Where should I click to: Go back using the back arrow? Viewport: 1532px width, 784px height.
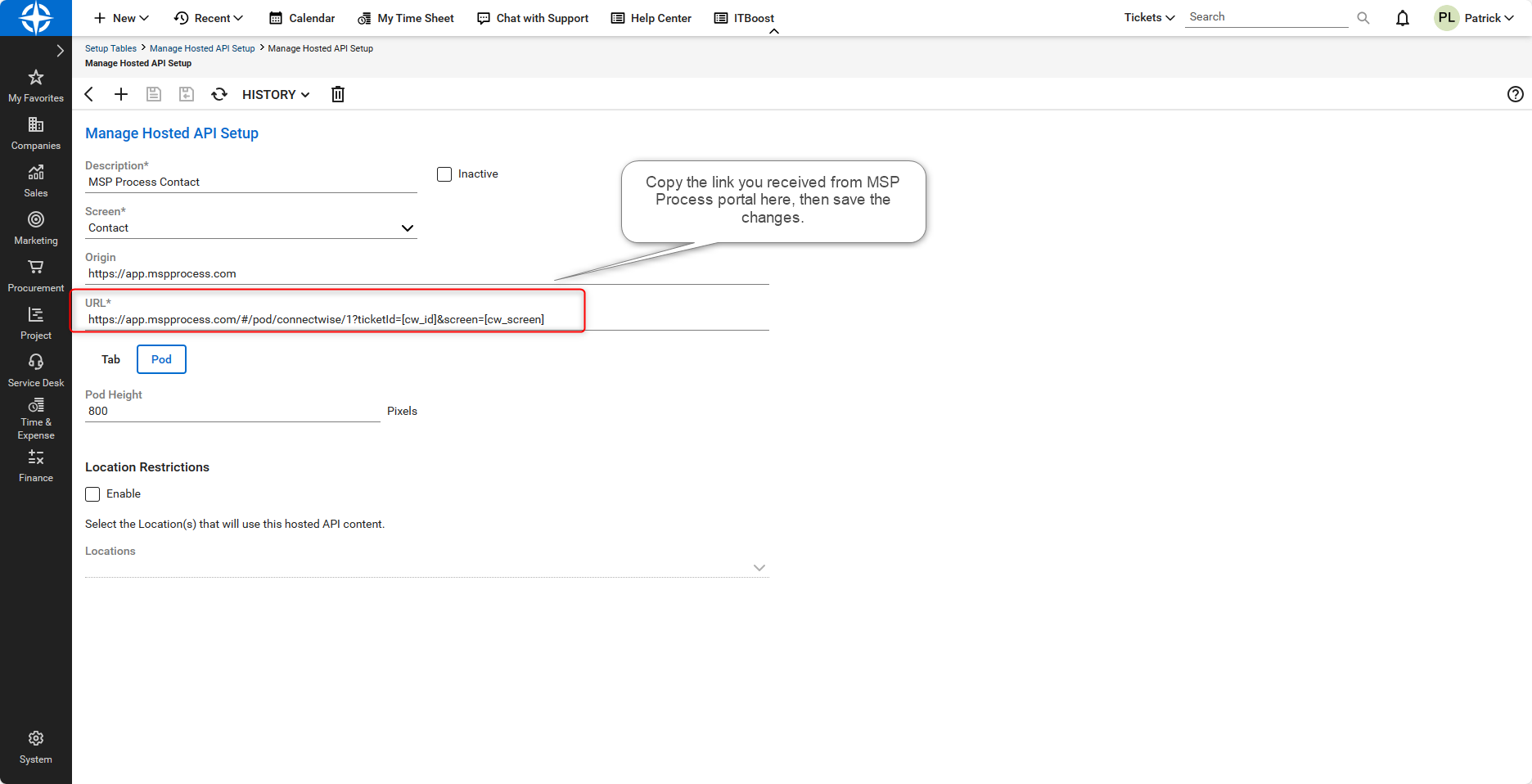89,94
